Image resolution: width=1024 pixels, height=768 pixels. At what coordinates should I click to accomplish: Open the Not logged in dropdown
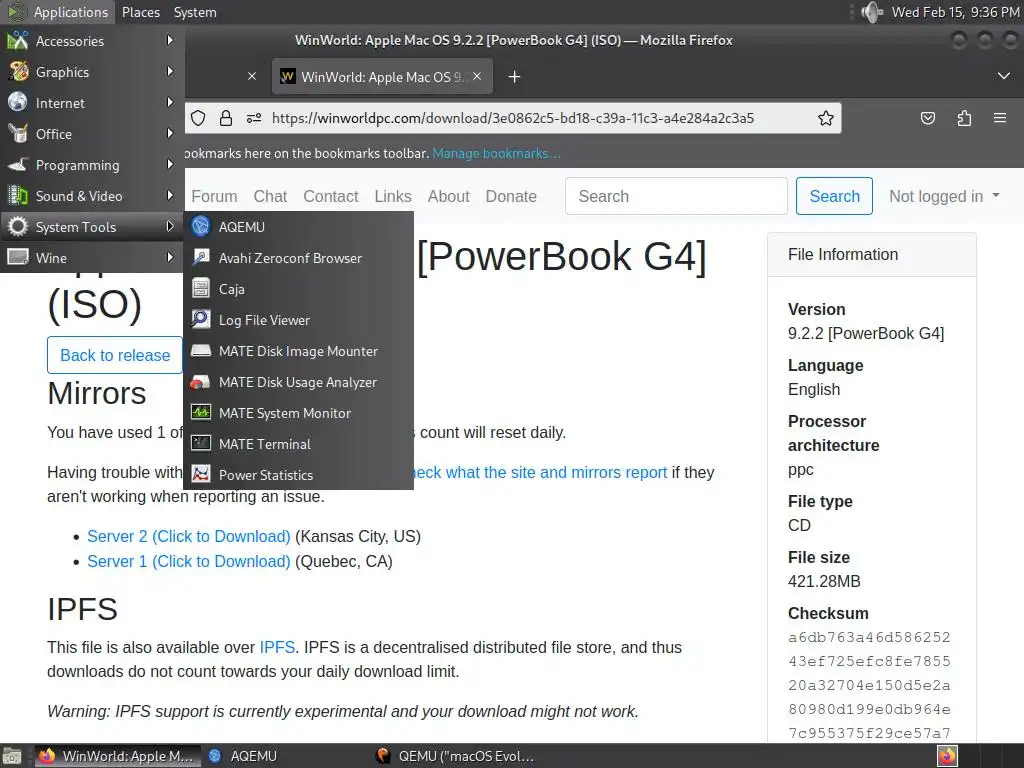944,196
